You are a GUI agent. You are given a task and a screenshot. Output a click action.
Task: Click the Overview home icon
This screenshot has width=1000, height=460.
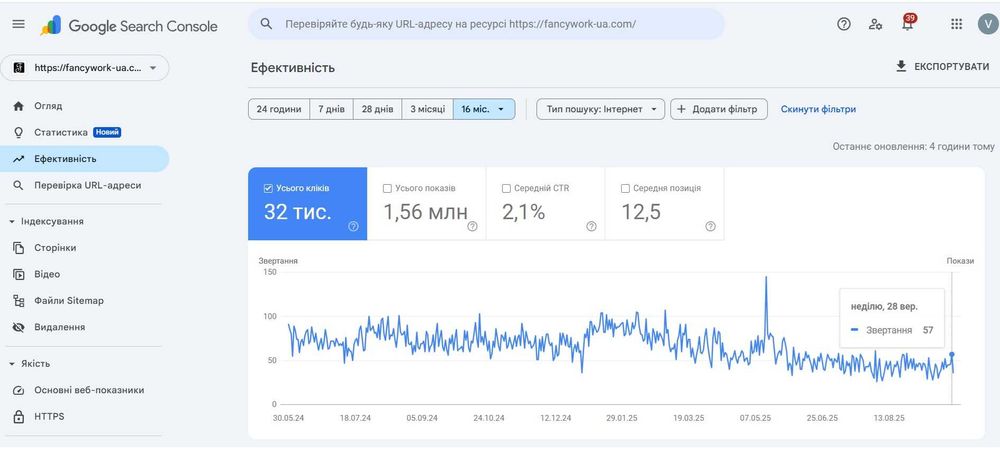(x=18, y=106)
